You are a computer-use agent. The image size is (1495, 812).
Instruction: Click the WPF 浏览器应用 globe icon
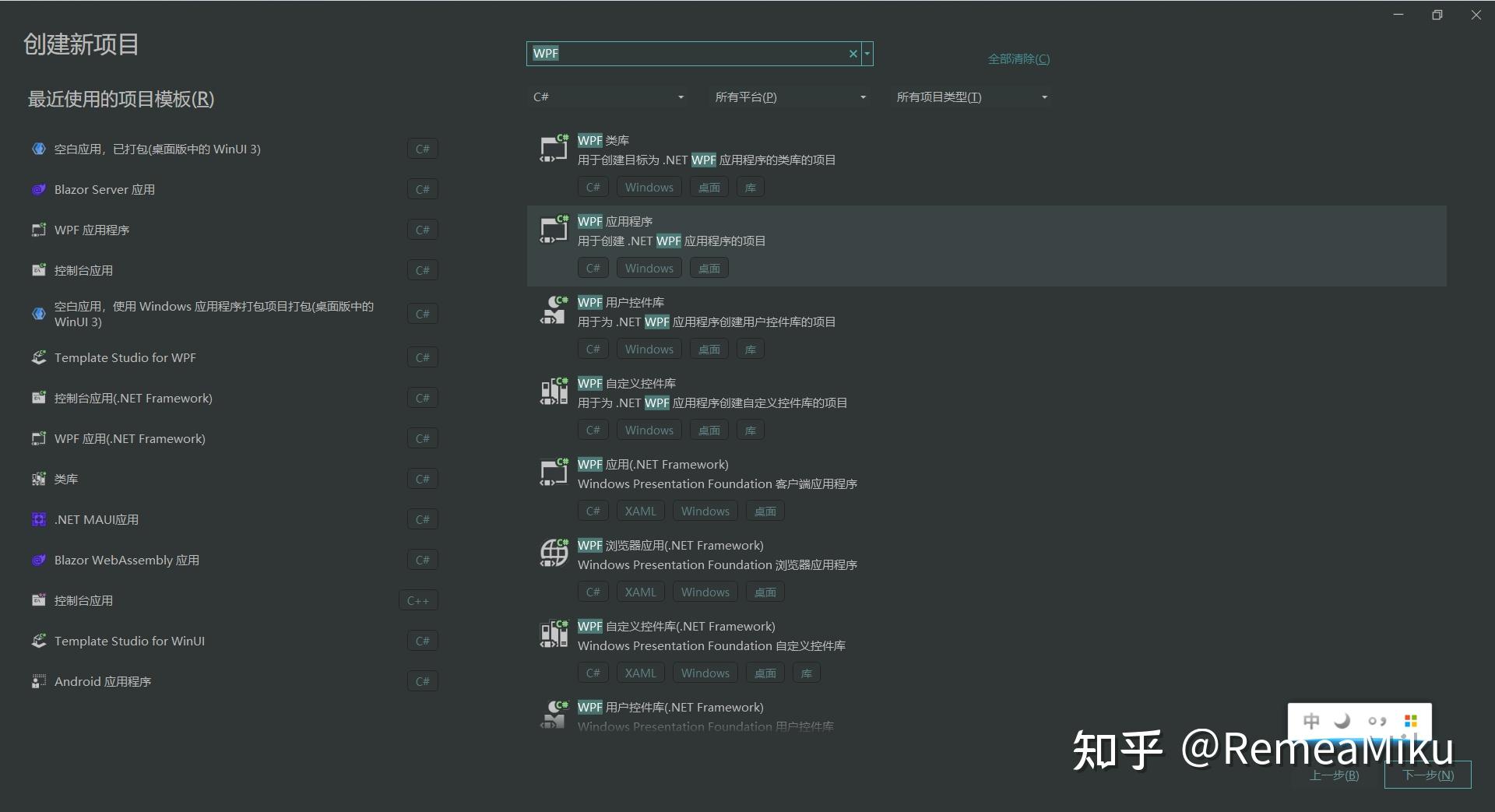pos(554,553)
